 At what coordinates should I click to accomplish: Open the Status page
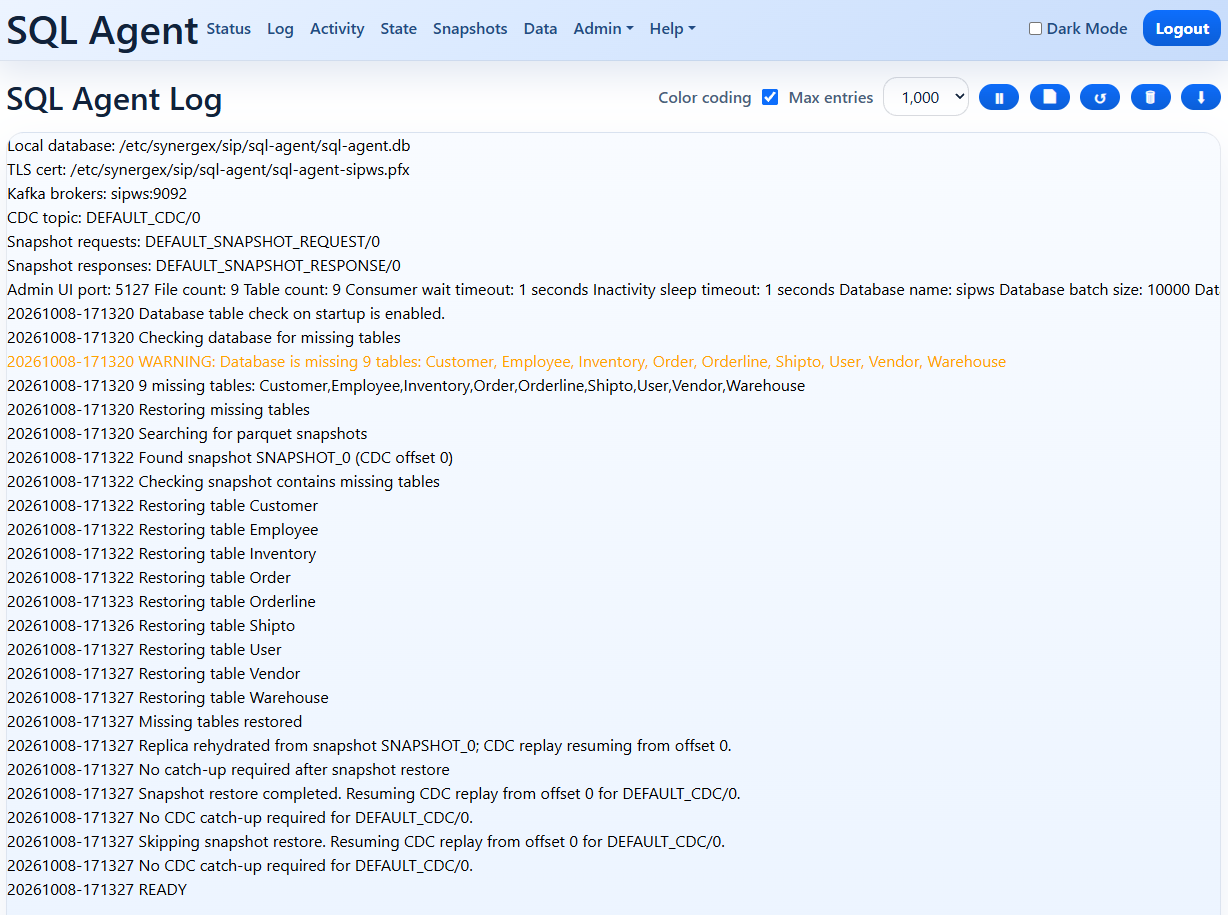coord(228,29)
